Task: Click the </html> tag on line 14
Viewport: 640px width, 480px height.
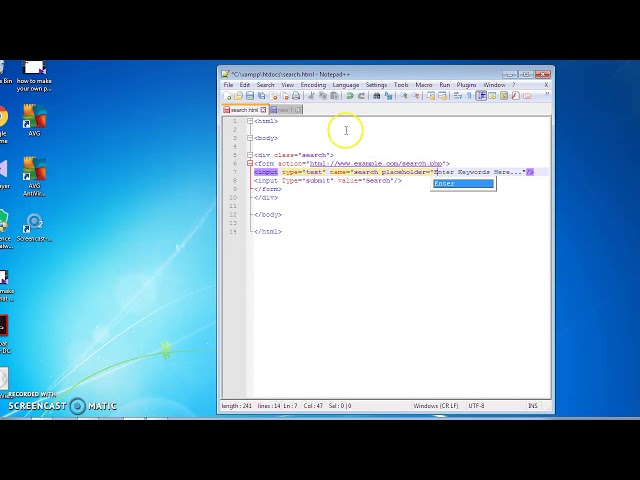Action: [268, 231]
